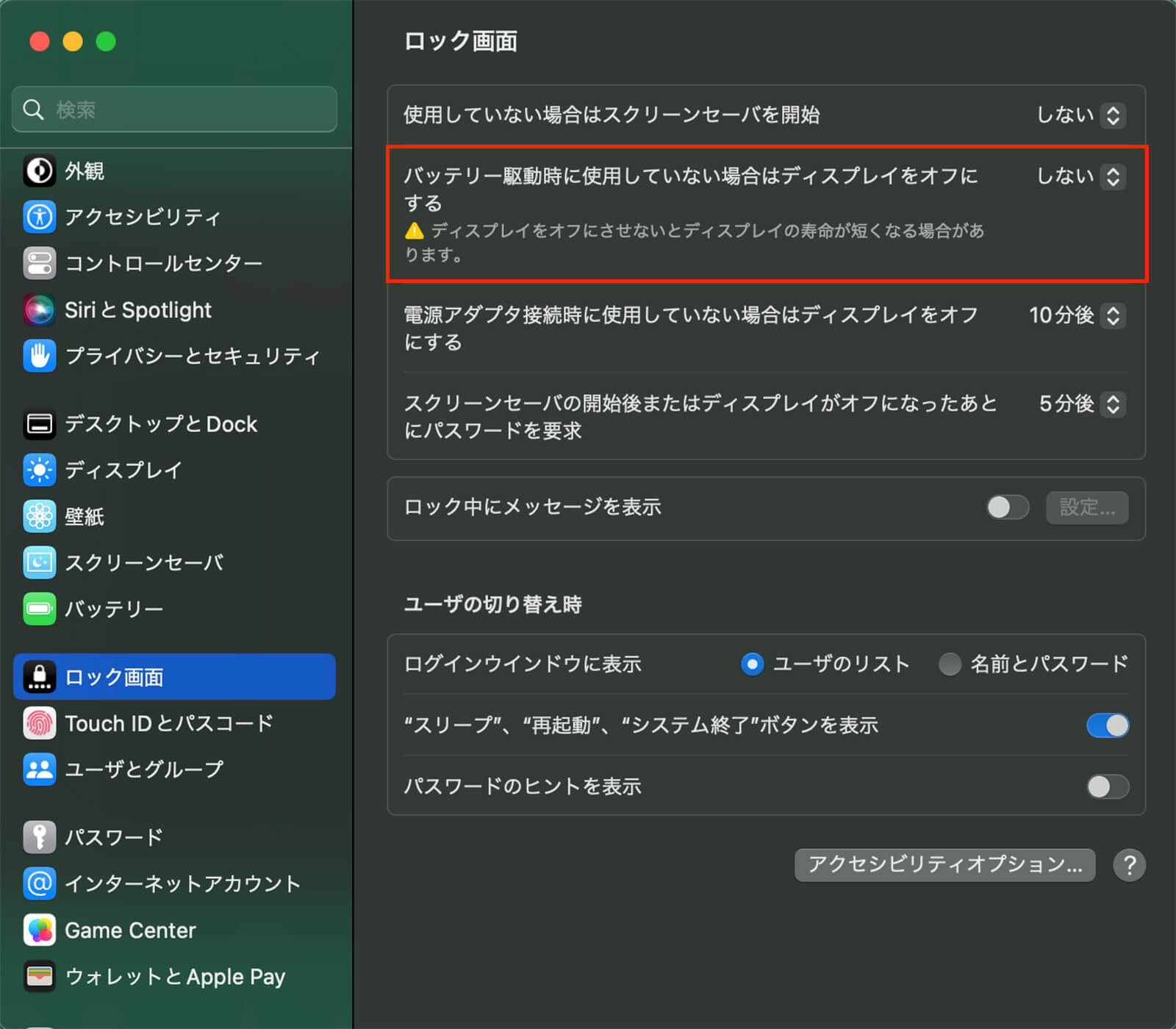Open スクリーンセーバ settings pane
The width and height of the screenshot is (1176, 1029).
tap(174, 563)
